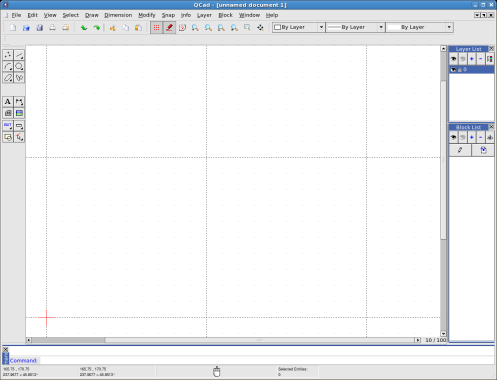497x380 pixels.
Task: Toggle draft mode red pencil button
Action: pos(169,28)
